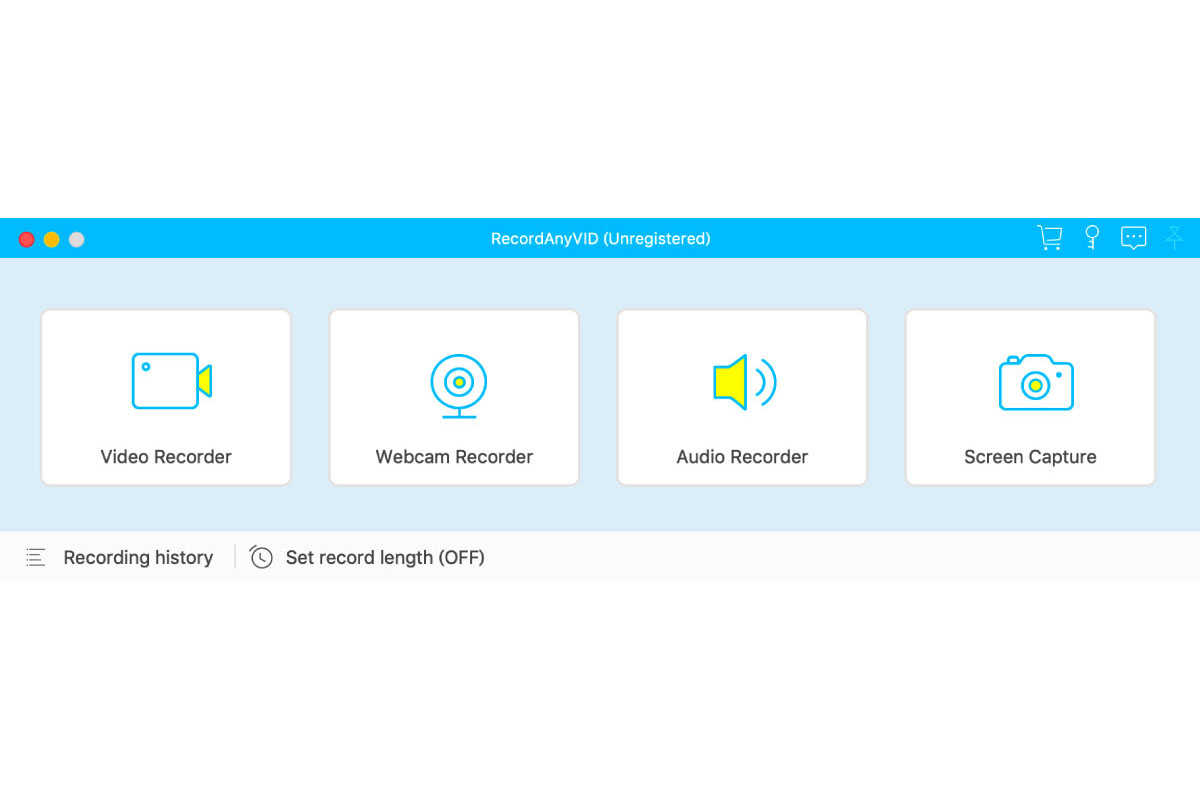Click the RecordAnyVID (Unregistered) title
The height and width of the screenshot is (800, 1200).
pyautogui.click(x=600, y=239)
